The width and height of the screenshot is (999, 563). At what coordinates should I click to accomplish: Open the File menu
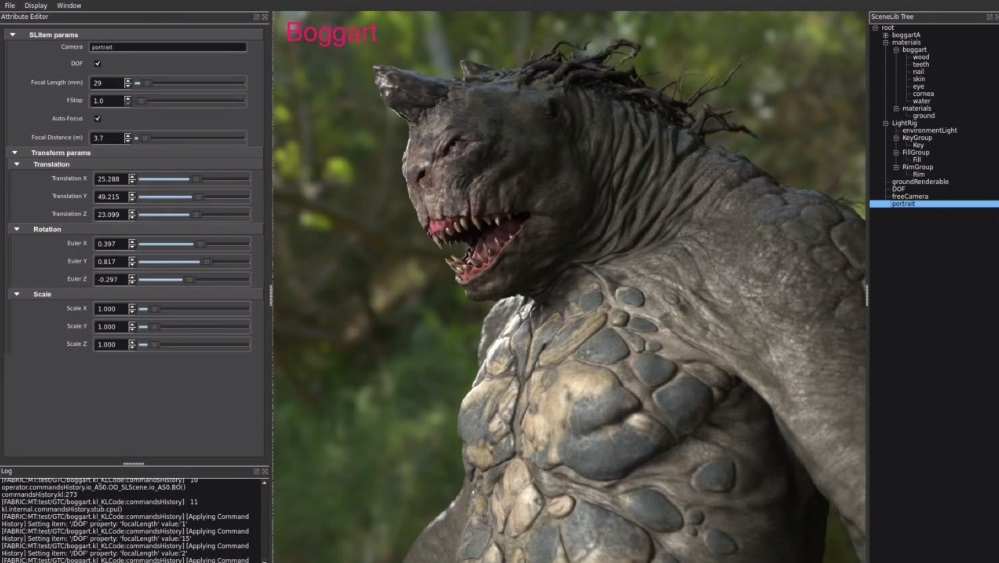click(x=10, y=5)
